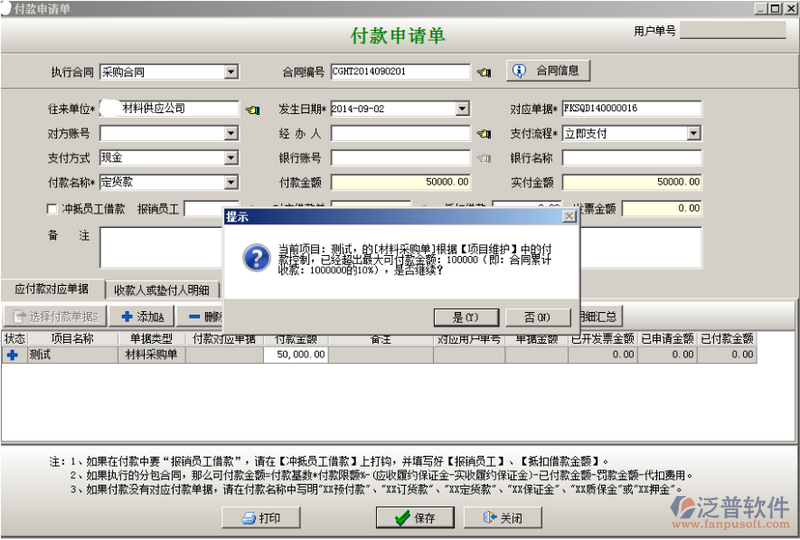This screenshot has height=540, width=800.
Task: Click the 用户单号 input field
Action: click(733, 31)
